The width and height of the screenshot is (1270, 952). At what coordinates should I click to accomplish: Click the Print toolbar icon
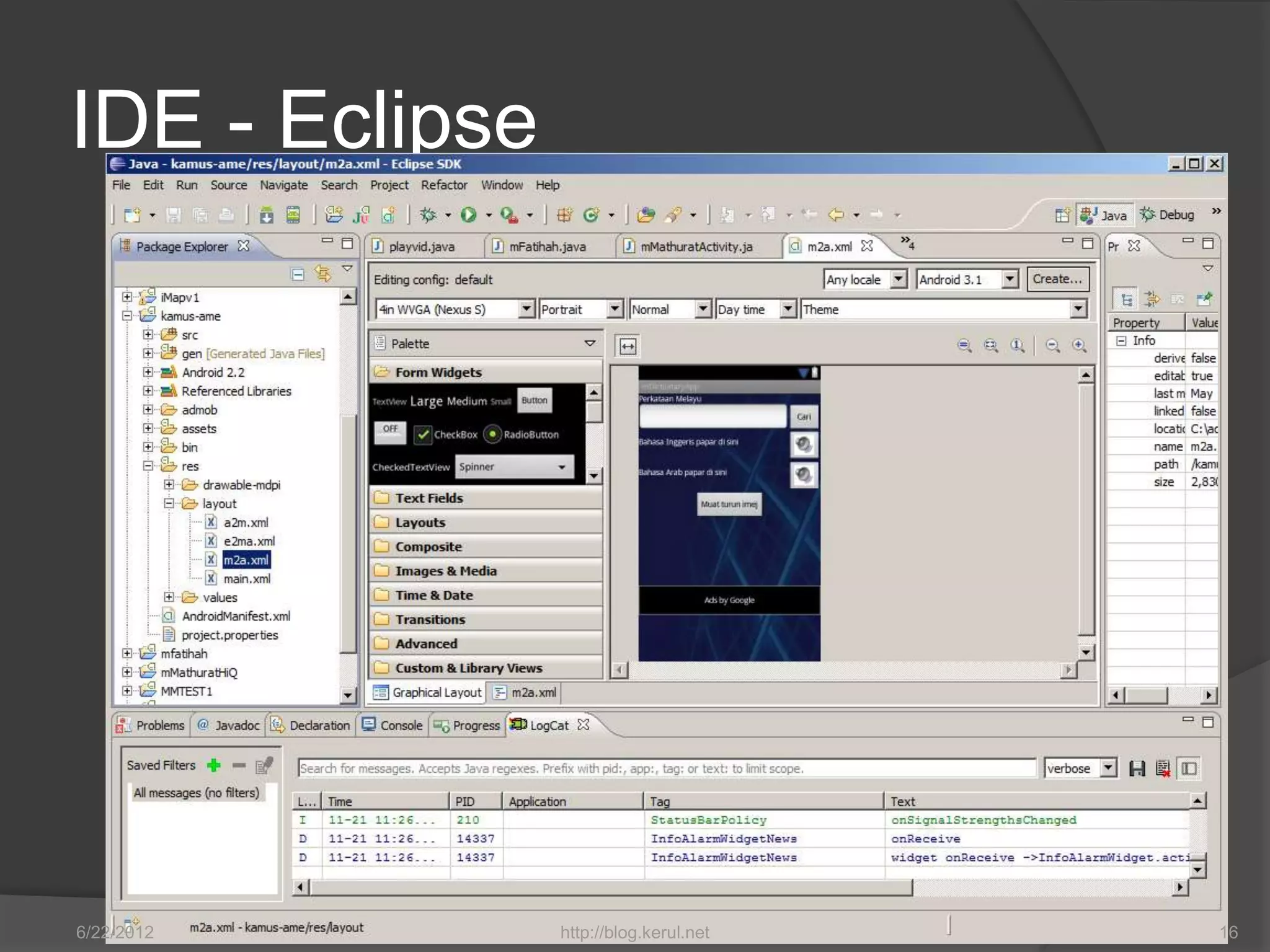coord(226,214)
